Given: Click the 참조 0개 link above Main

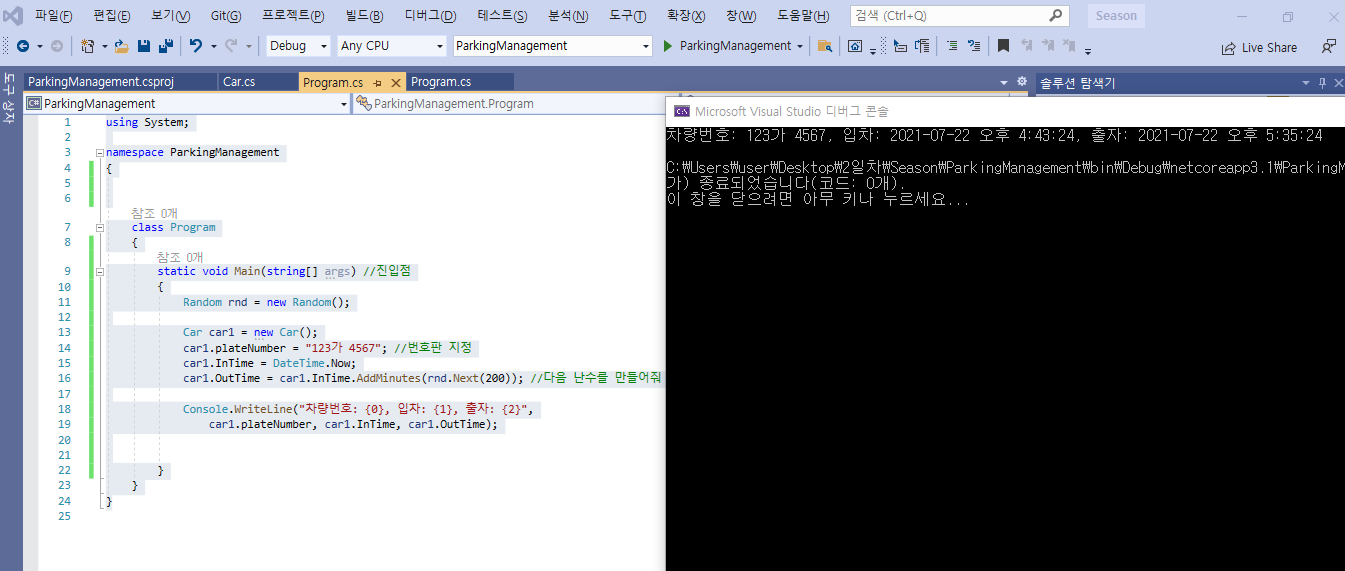Looking at the screenshot, I should pyautogui.click(x=180, y=257).
